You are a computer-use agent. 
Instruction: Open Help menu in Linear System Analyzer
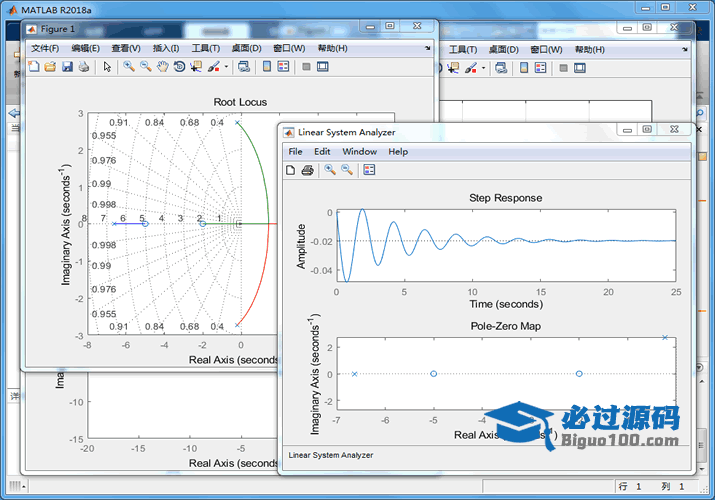pyautogui.click(x=398, y=152)
